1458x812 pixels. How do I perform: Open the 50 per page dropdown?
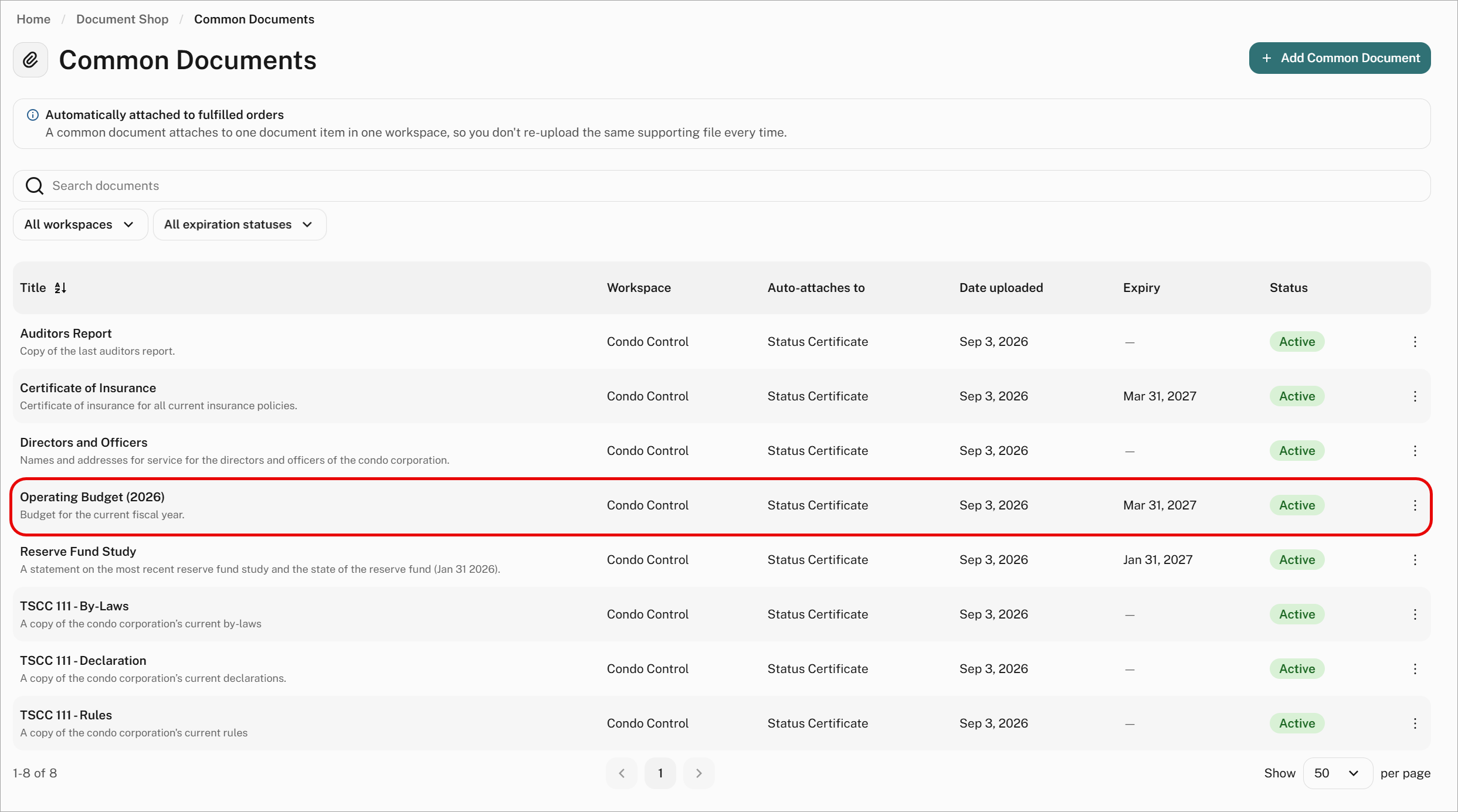[1337, 773]
